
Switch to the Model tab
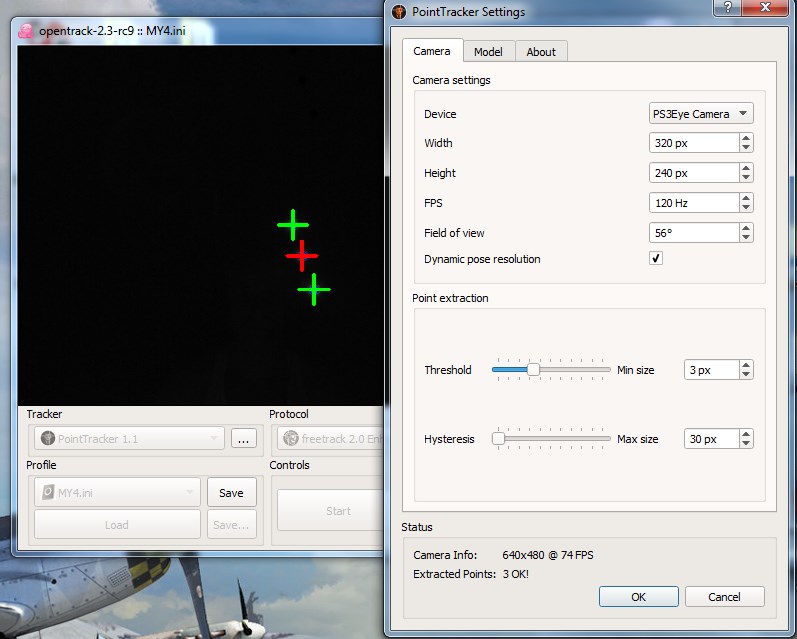coord(488,52)
